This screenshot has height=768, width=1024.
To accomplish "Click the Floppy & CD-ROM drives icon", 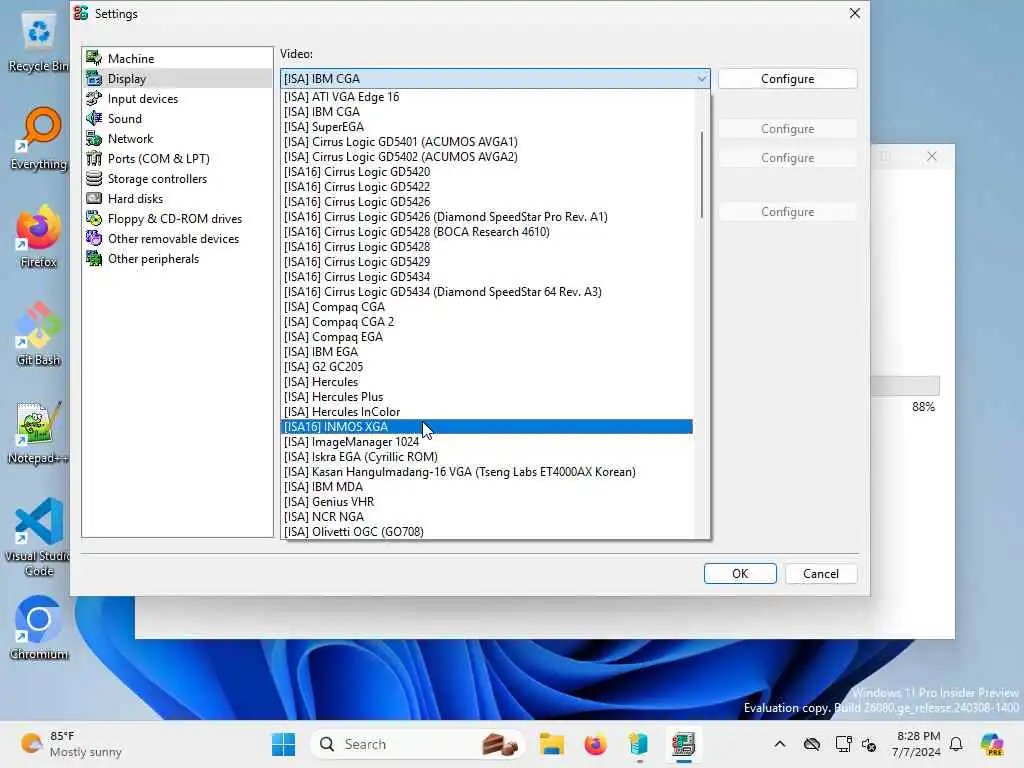I will point(94,219).
